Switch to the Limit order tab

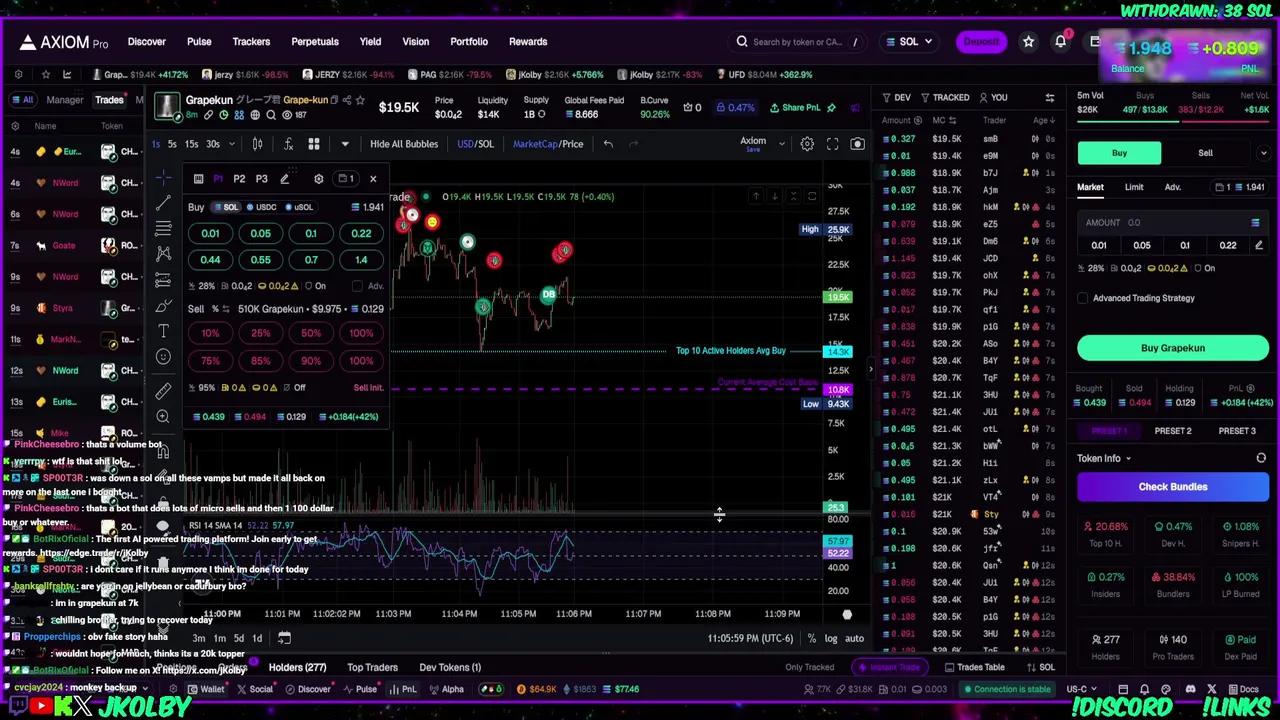1134,187
